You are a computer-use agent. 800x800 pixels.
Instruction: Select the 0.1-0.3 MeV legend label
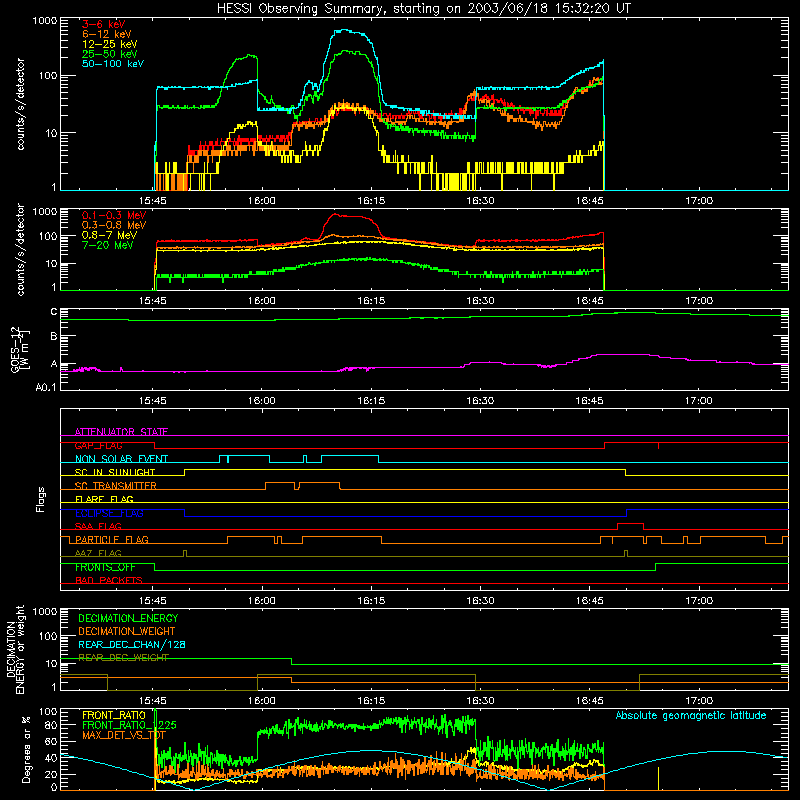point(114,215)
